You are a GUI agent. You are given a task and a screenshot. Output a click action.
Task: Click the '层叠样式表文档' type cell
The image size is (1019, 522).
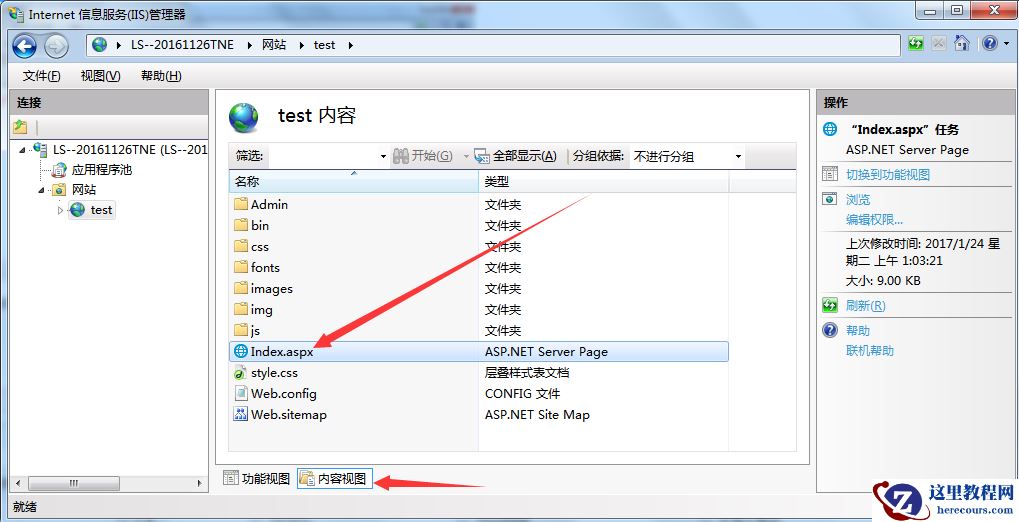click(x=527, y=373)
